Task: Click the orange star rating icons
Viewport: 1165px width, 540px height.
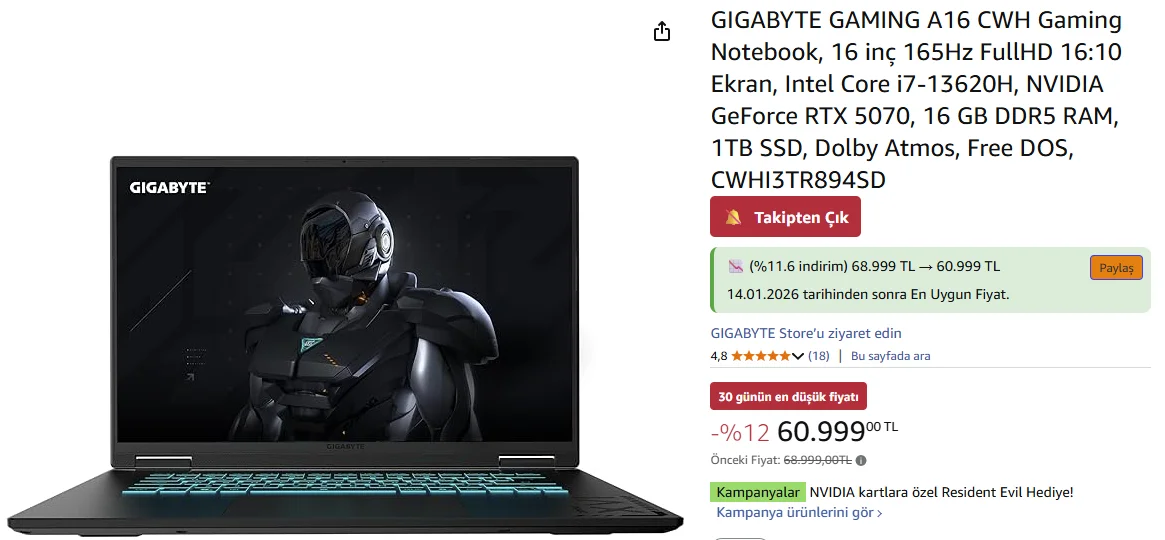Action: pyautogui.click(x=761, y=356)
